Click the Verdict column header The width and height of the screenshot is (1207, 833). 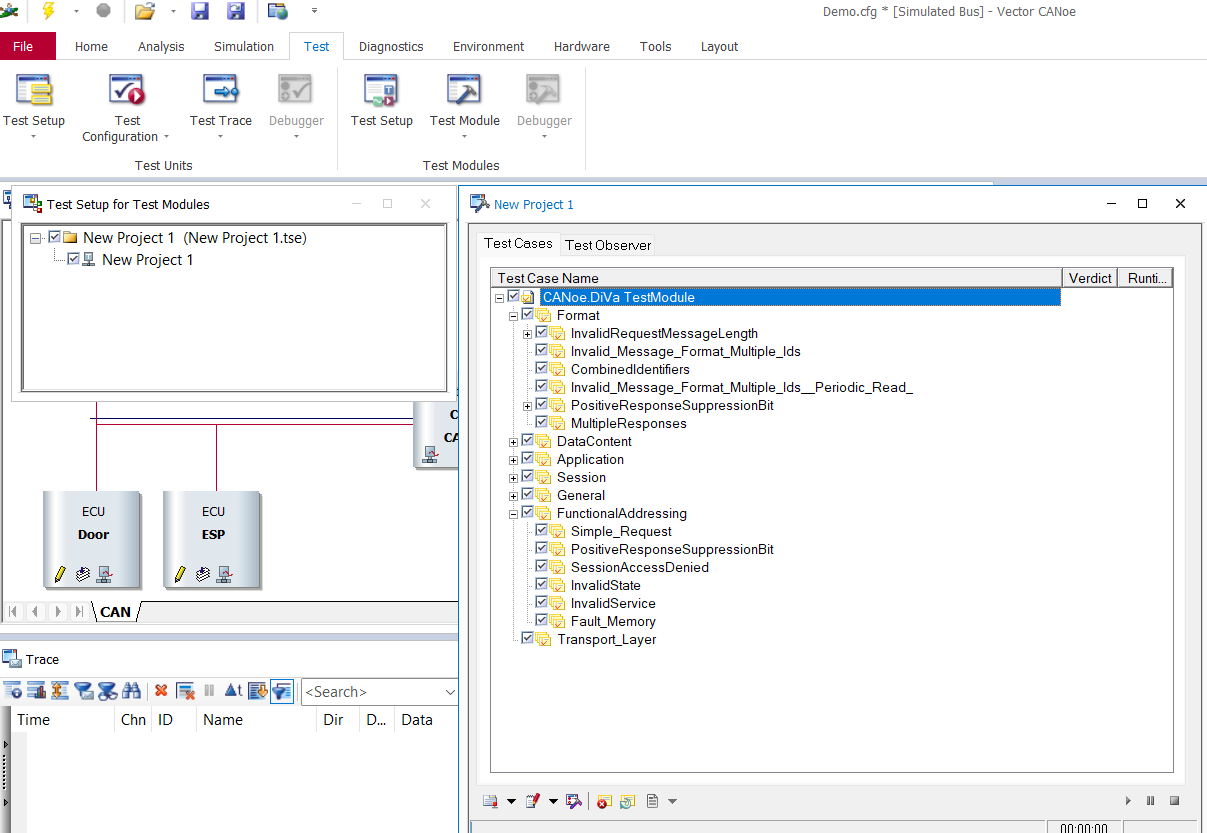tap(1090, 278)
